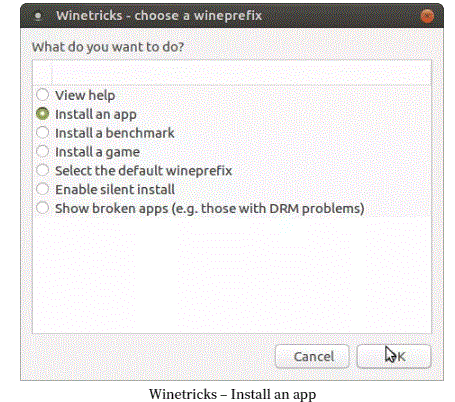455x402 pixels.
Task: Click Show broken apps text label
Action: pos(210,209)
